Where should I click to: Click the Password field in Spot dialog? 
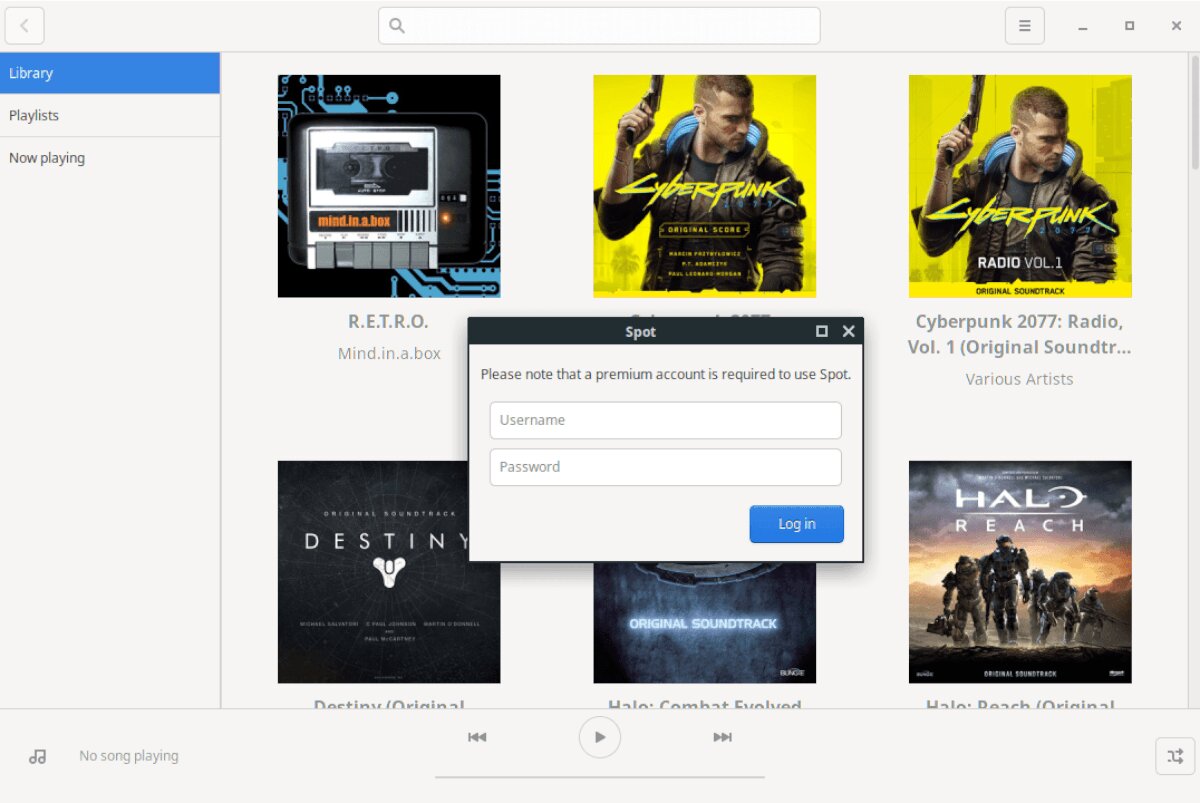click(x=665, y=466)
